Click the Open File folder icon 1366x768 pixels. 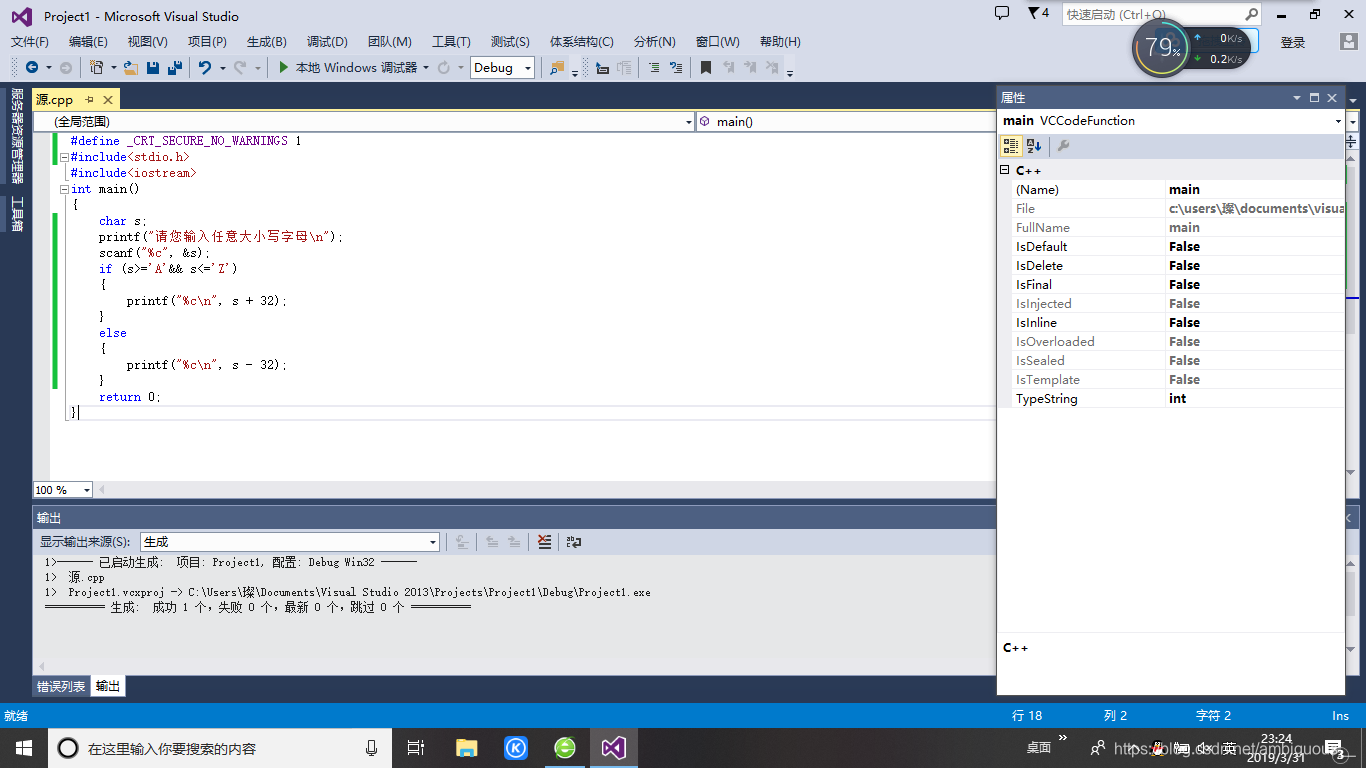[131, 68]
